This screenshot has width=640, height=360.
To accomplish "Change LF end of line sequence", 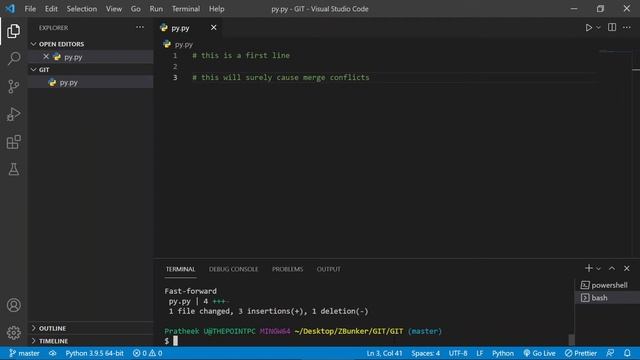I will [480, 353].
